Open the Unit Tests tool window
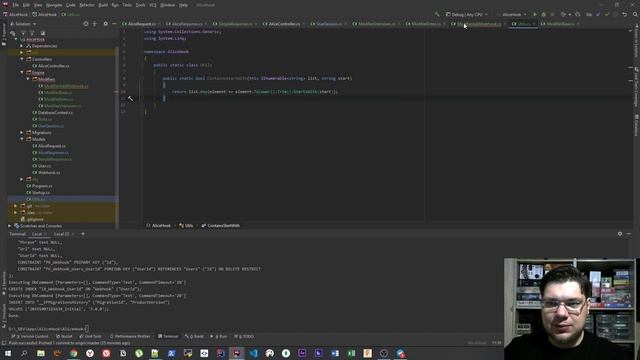 point(91,336)
